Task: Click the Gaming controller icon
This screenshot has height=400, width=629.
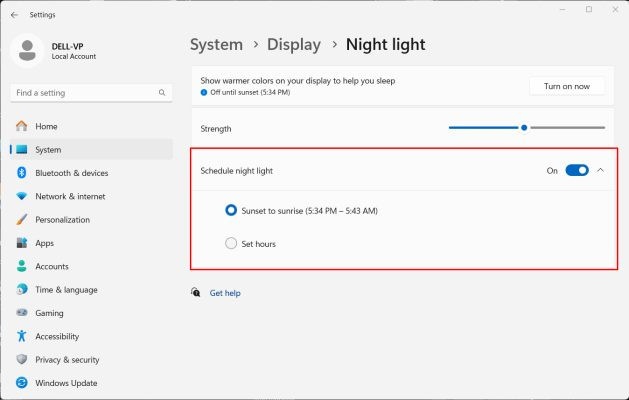Action: [x=21, y=313]
